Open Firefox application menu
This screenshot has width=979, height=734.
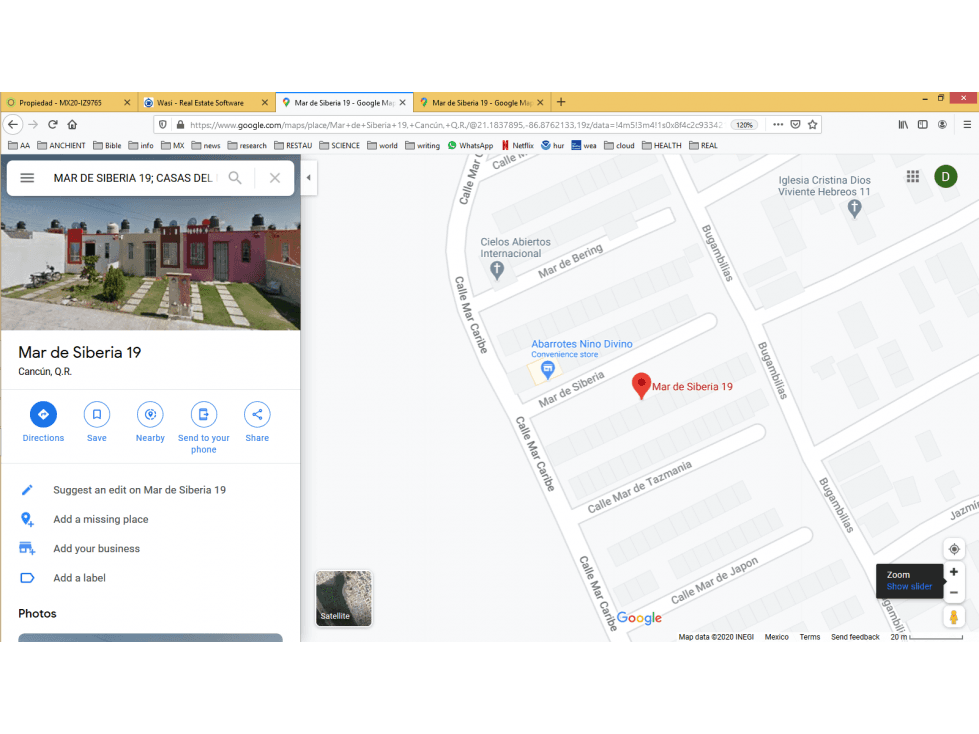click(967, 125)
